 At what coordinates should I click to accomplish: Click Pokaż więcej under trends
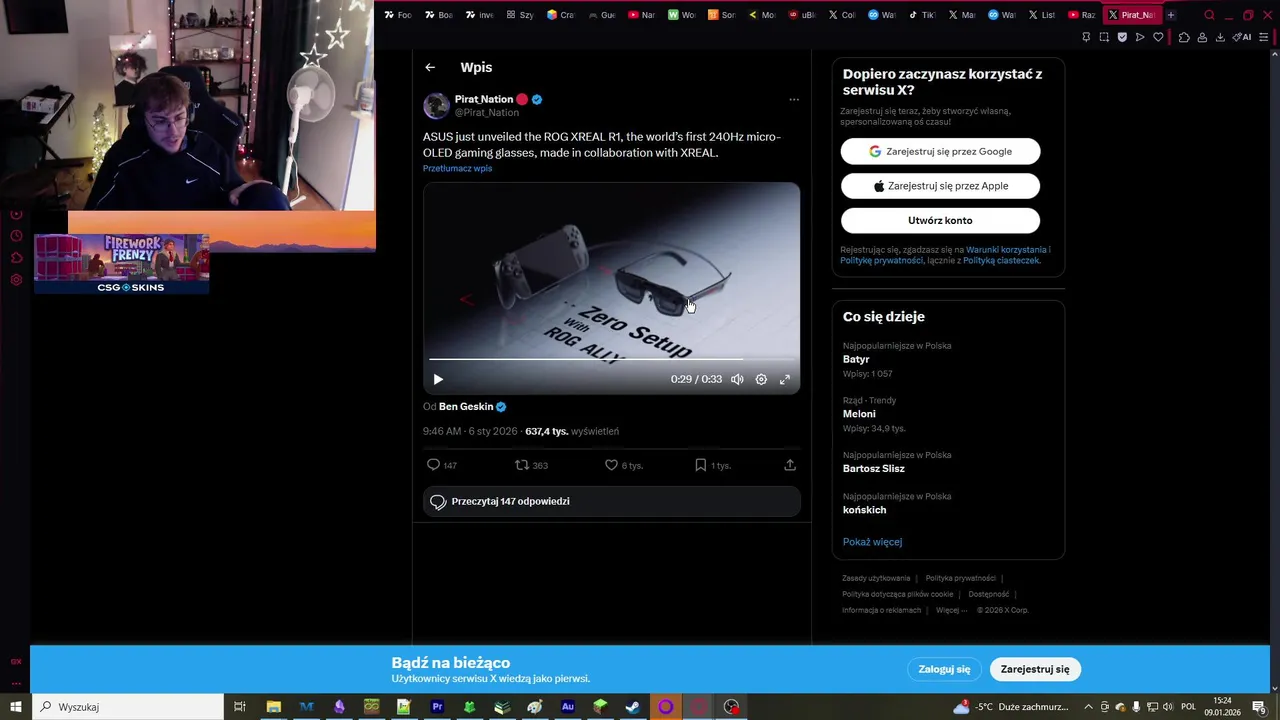click(872, 542)
